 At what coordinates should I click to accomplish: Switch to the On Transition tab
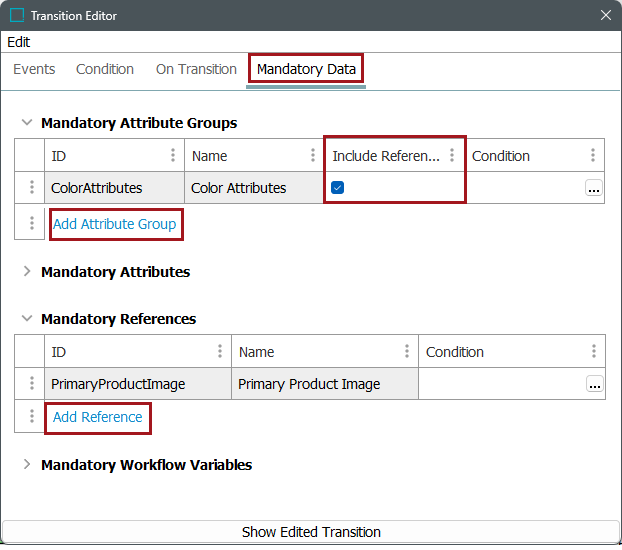196,69
